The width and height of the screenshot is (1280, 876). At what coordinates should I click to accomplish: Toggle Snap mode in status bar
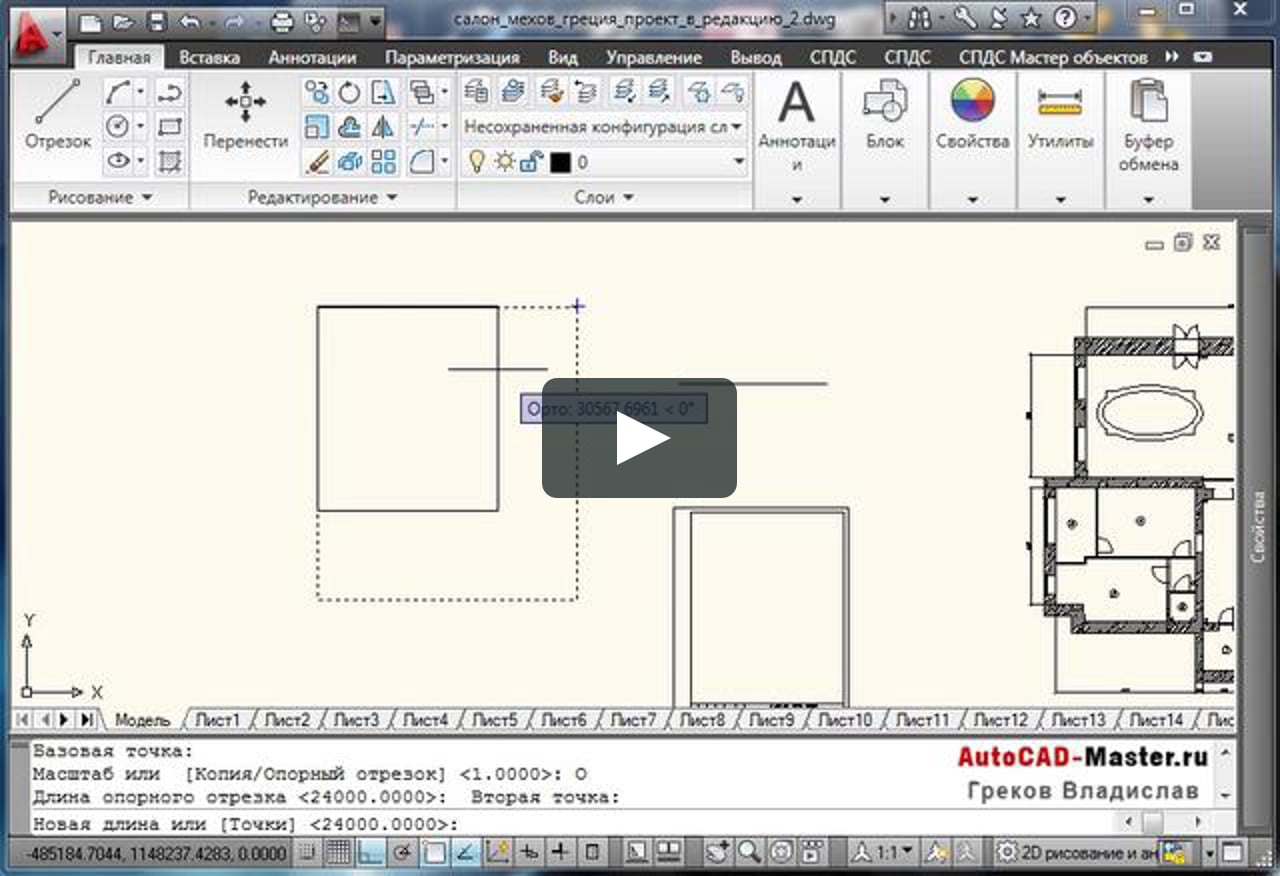point(307,853)
